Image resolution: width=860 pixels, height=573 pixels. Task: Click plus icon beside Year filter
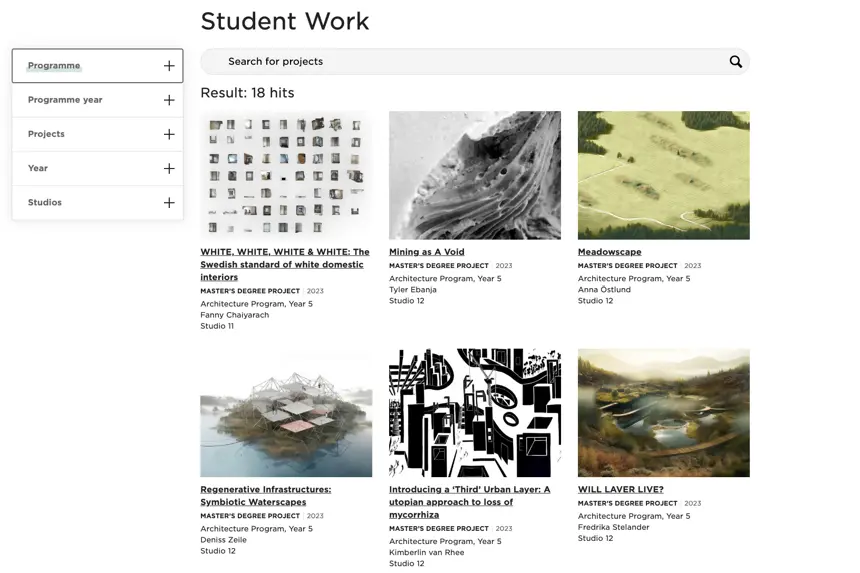[169, 168]
